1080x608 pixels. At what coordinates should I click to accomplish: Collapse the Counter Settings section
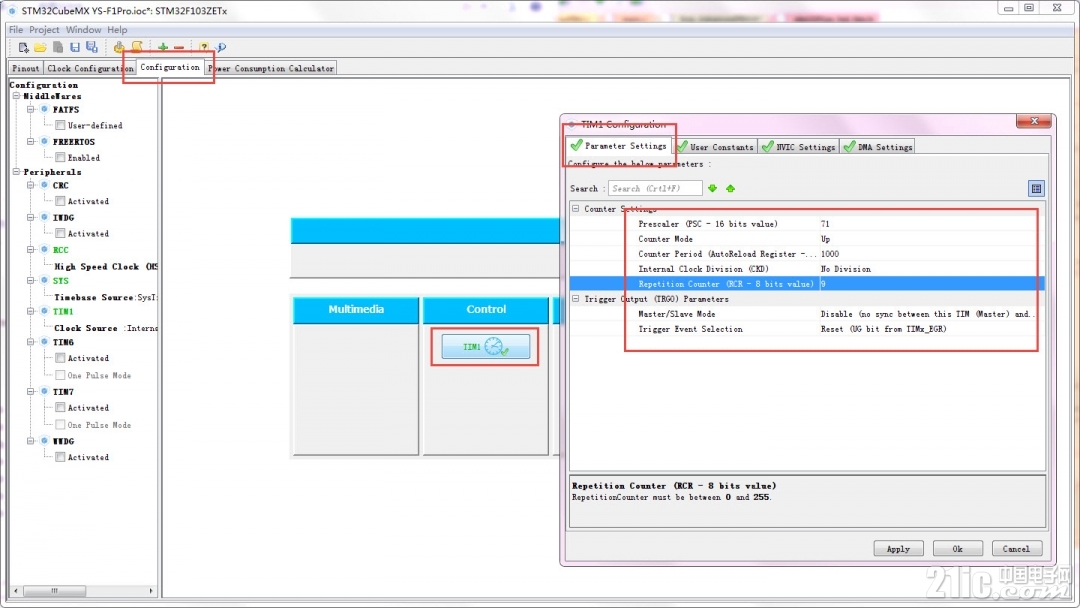[x=576, y=209]
